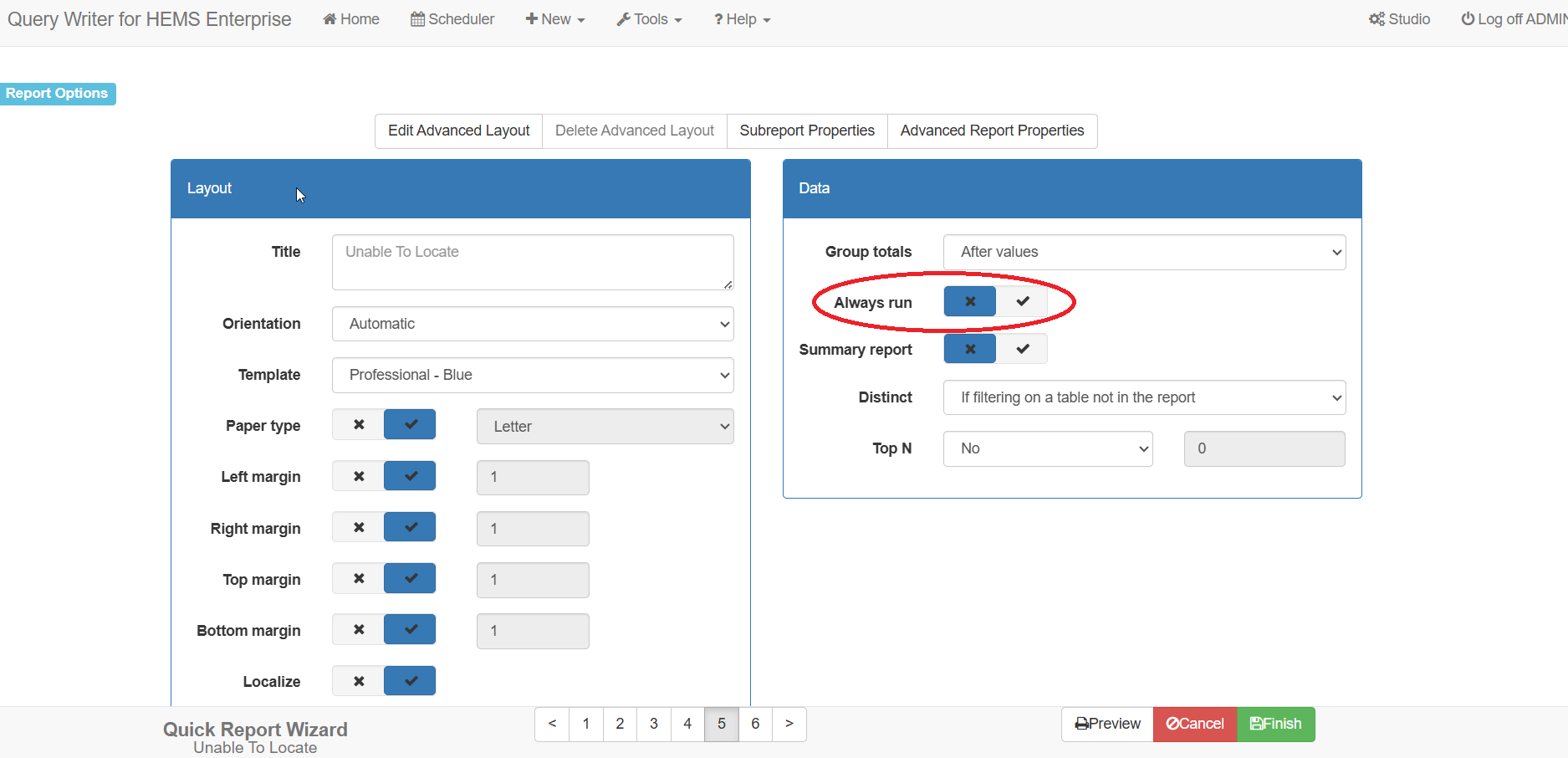
Task: Go to wizard page 3
Action: (x=654, y=725)
